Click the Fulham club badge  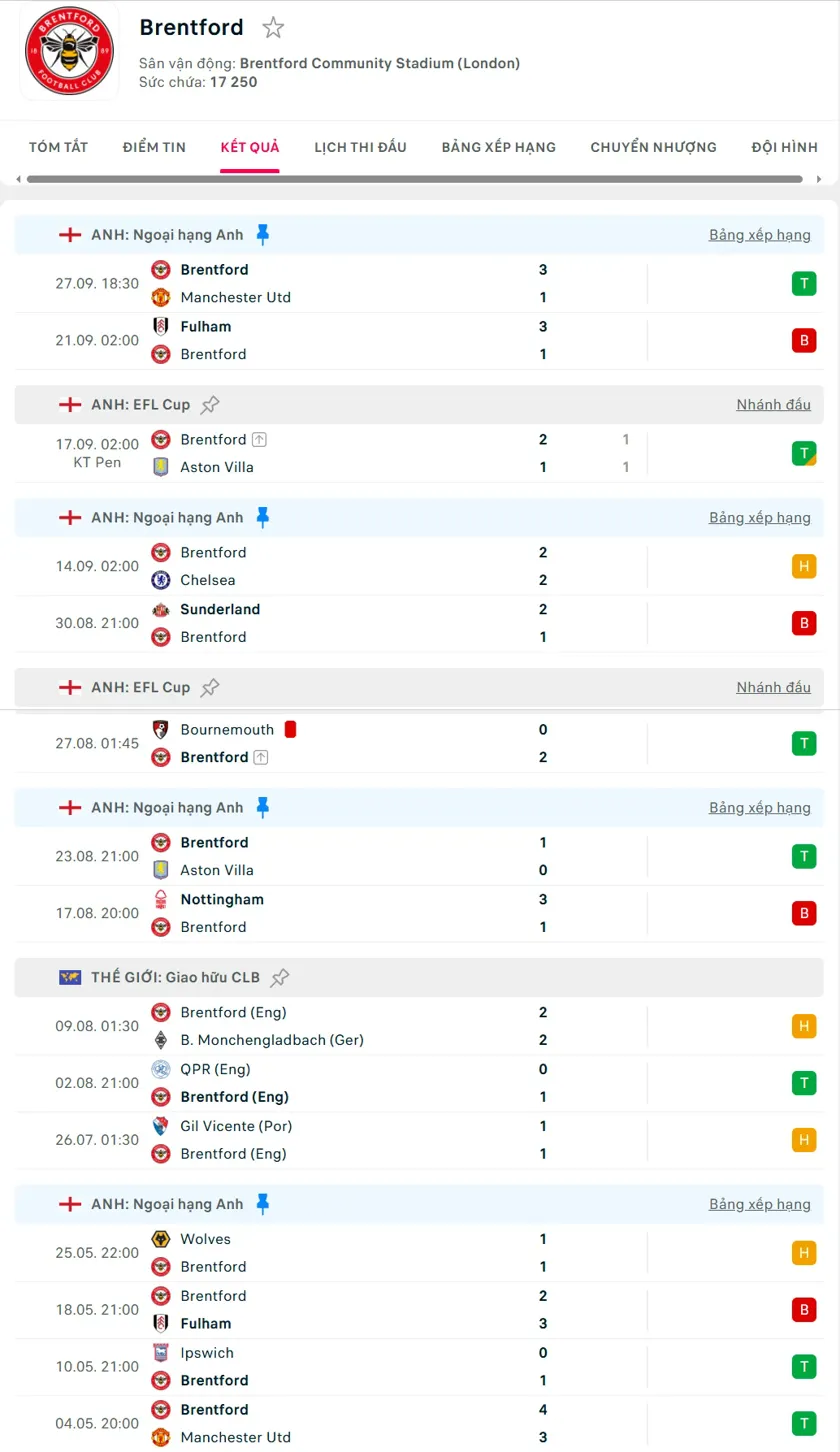point(160,325)
